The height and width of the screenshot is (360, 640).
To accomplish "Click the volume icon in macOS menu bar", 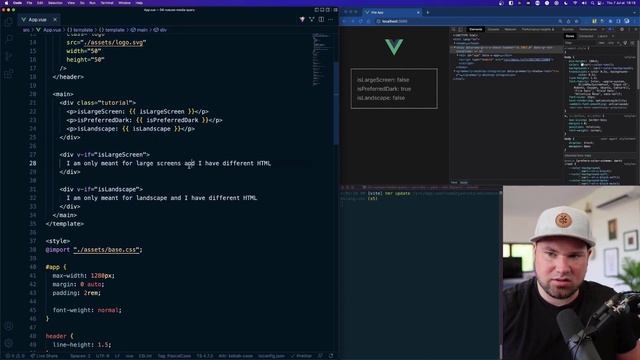I will pyautogui.click(x=584, y=3).
